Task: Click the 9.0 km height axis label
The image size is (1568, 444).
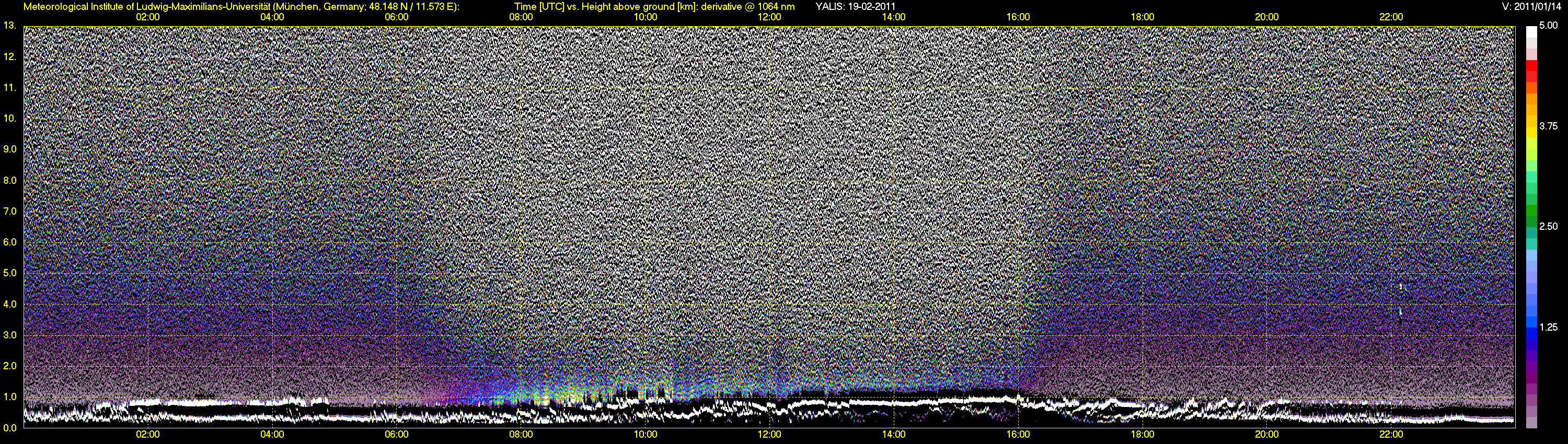Action: 10,149
